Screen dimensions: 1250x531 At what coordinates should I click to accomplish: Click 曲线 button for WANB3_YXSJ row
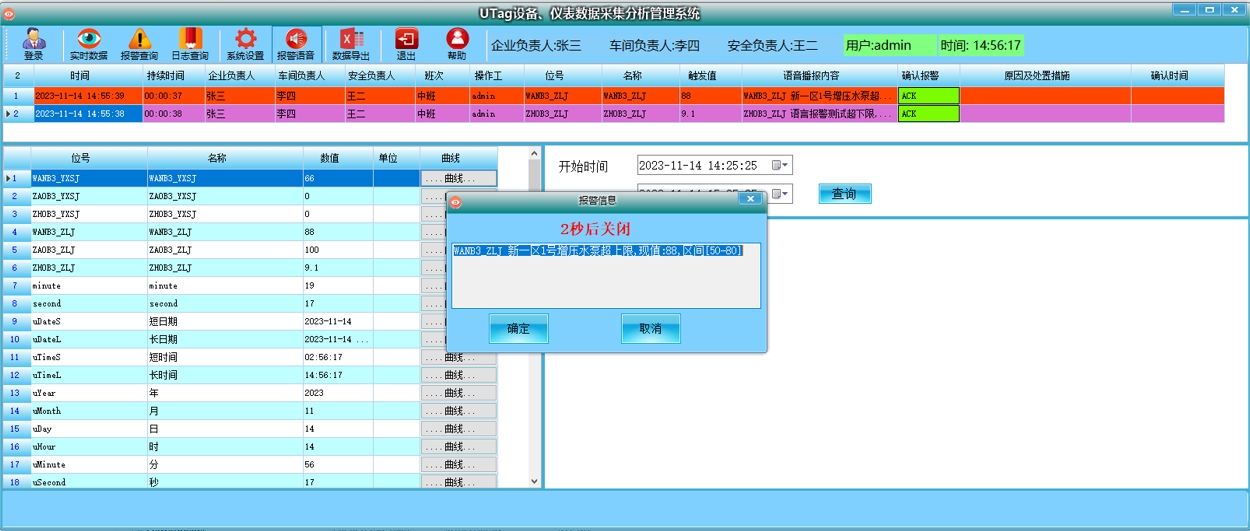[458, 178]
